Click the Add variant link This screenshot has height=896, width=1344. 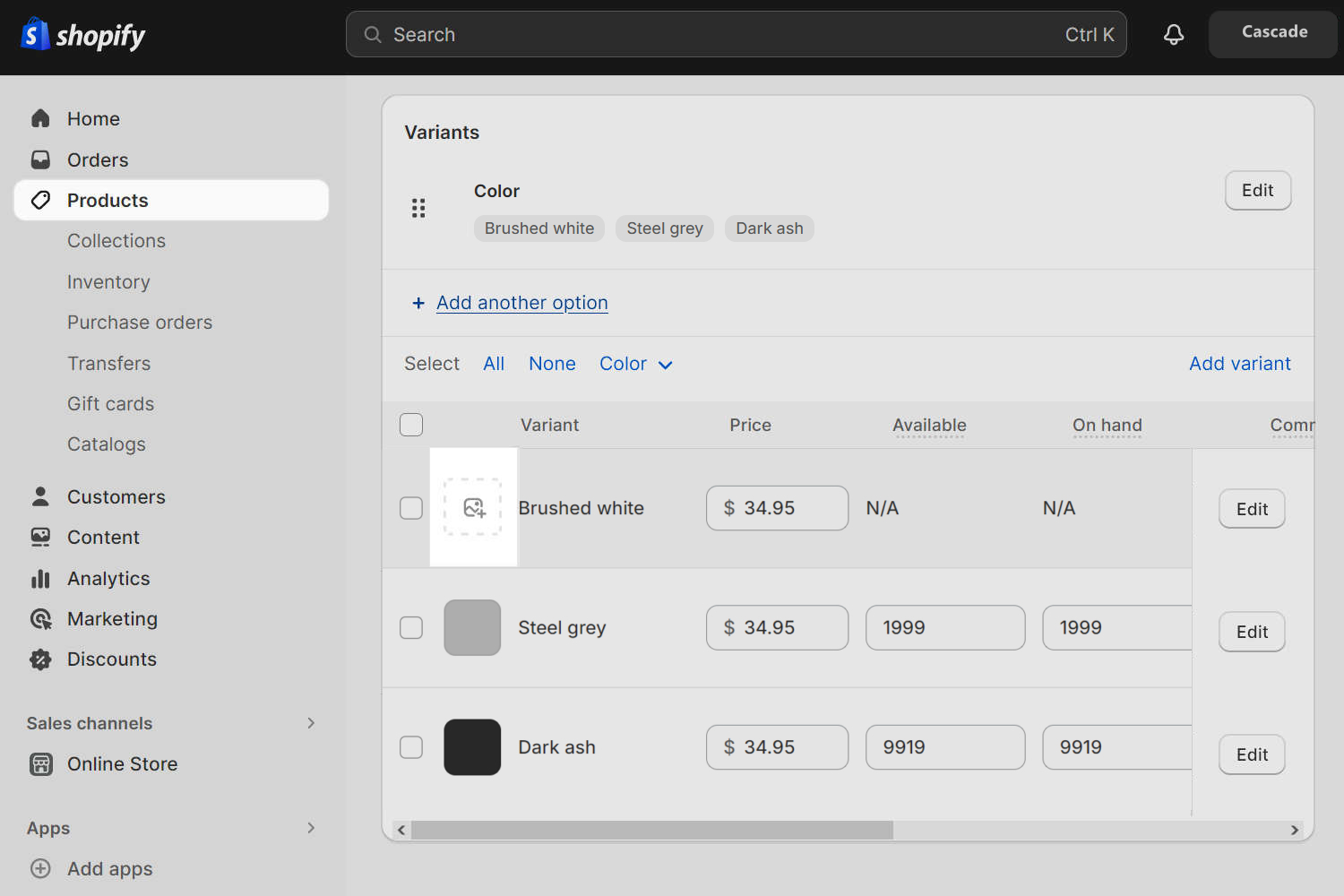1240,364
